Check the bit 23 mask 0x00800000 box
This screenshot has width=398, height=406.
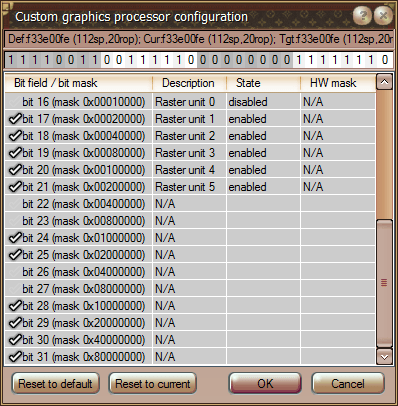[15, 221]
